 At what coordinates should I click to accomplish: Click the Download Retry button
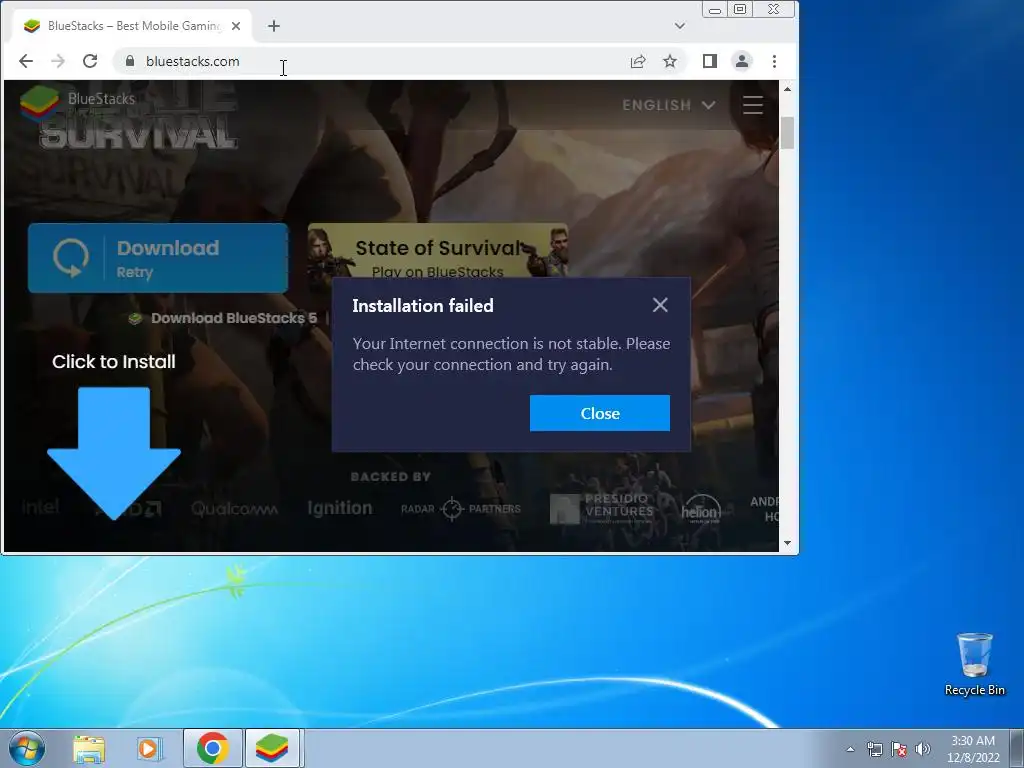point(158,258)
